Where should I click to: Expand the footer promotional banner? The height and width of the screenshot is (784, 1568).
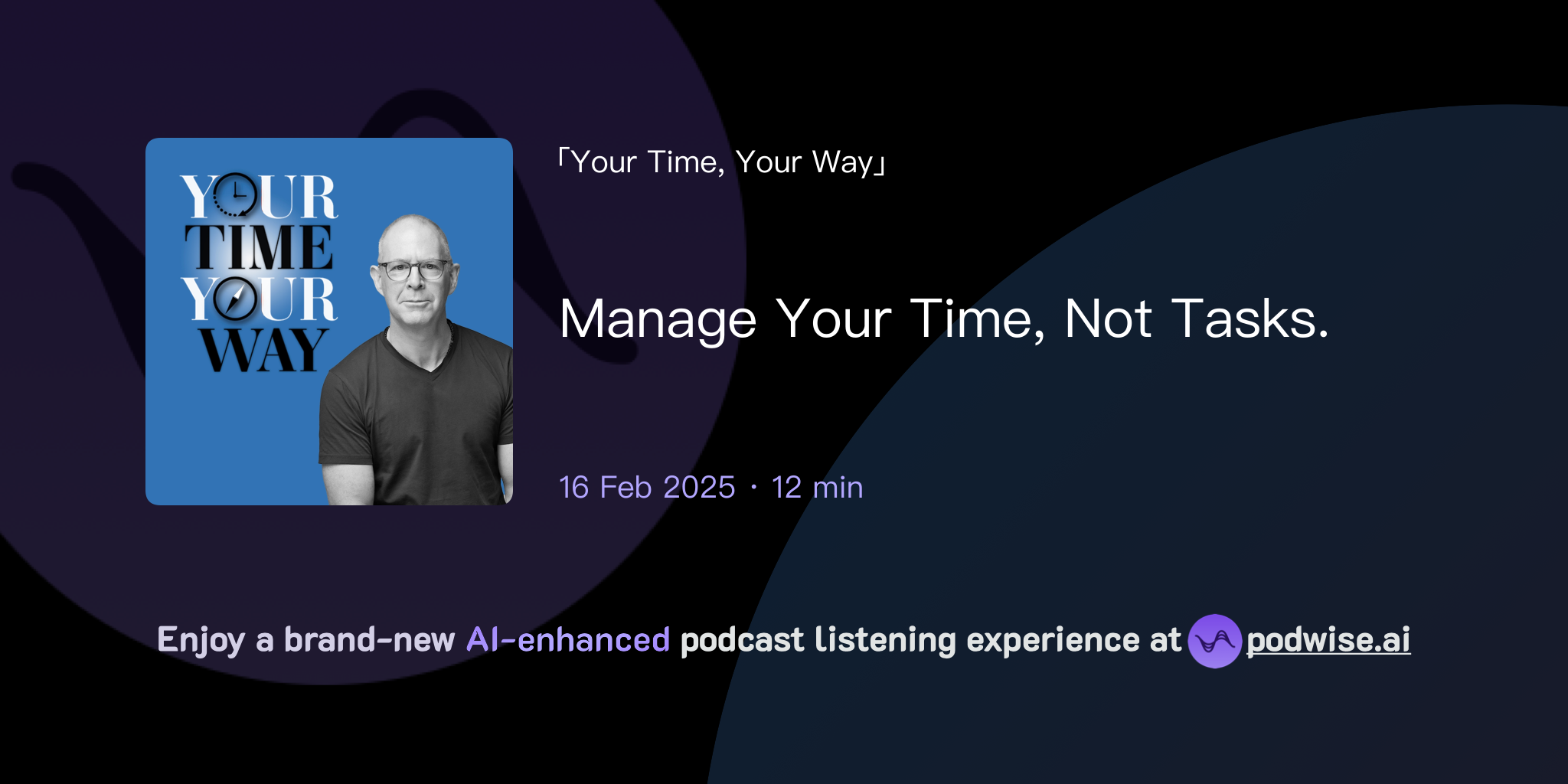784,642
